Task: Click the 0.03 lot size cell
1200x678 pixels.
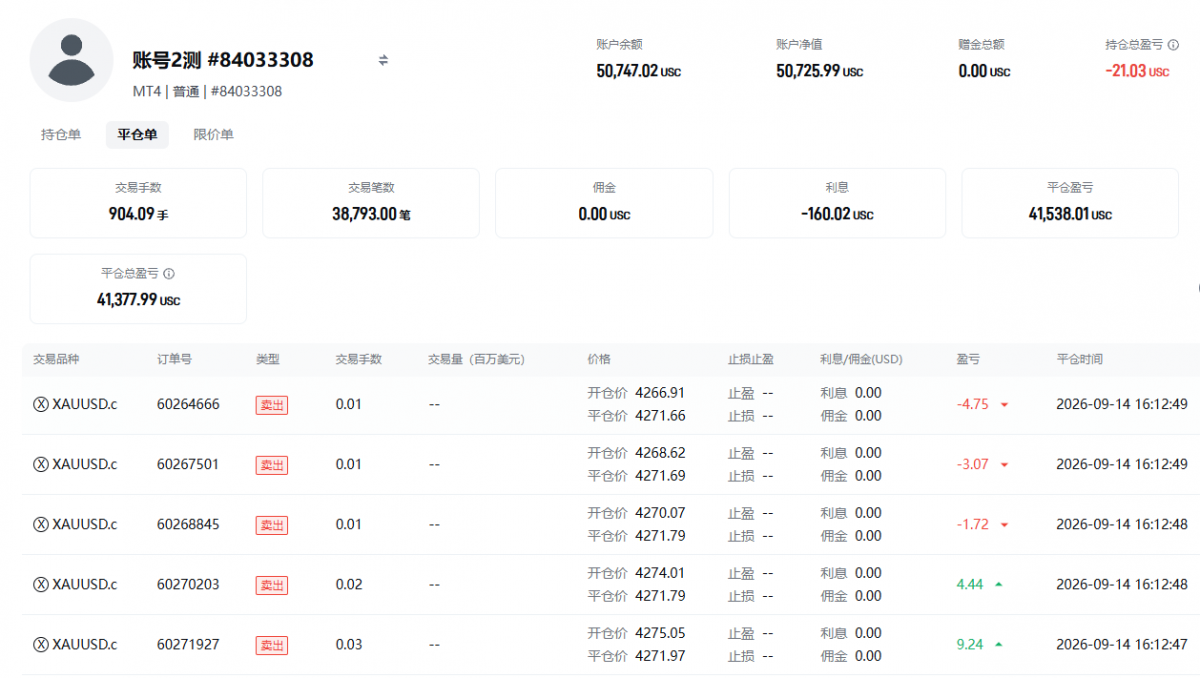Action: coord(349,644)
